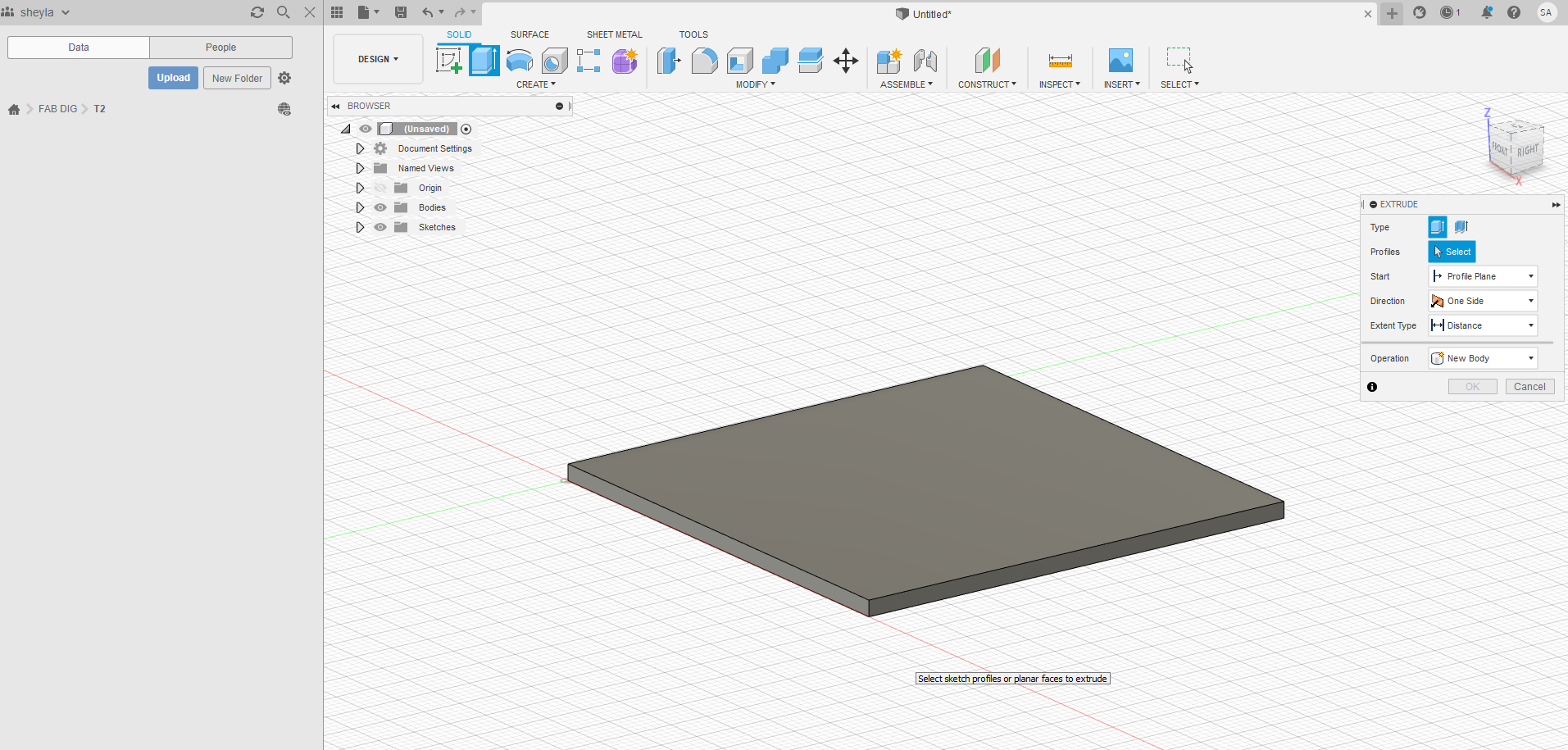Screen dimensions: 1568x750
Task: Select the Revolve tool in toolbar
Action: point(520,61)
